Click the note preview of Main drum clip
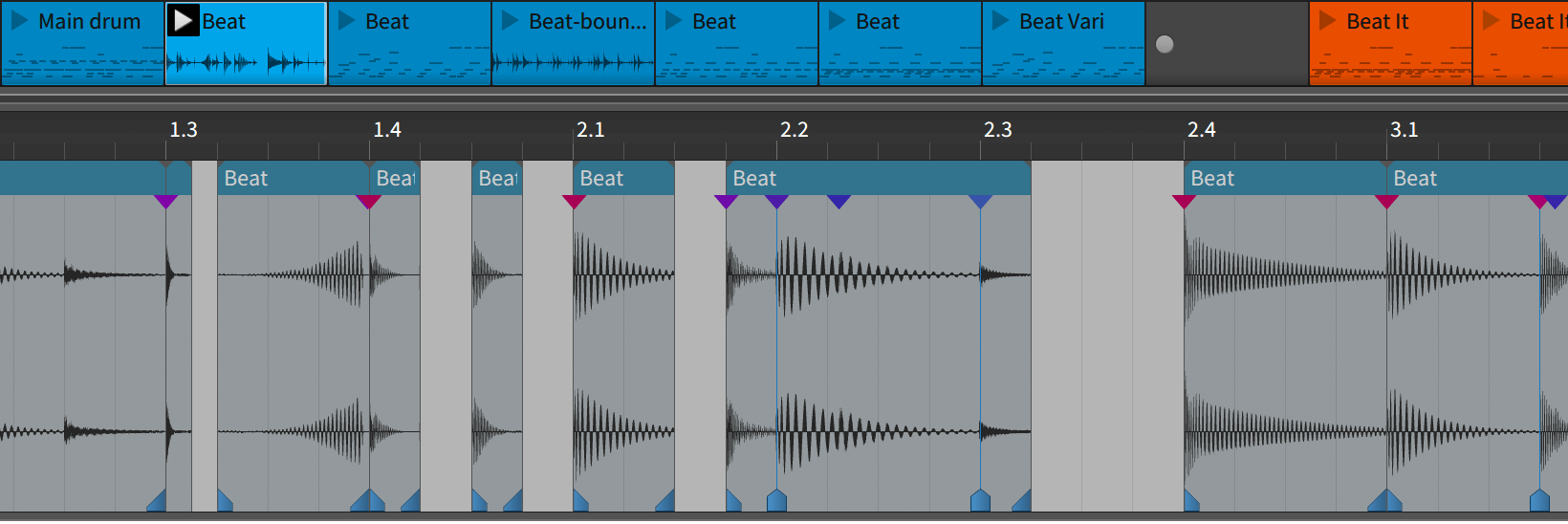The height and width of the screenshot is (524, 1568). [x=82, y=63]
